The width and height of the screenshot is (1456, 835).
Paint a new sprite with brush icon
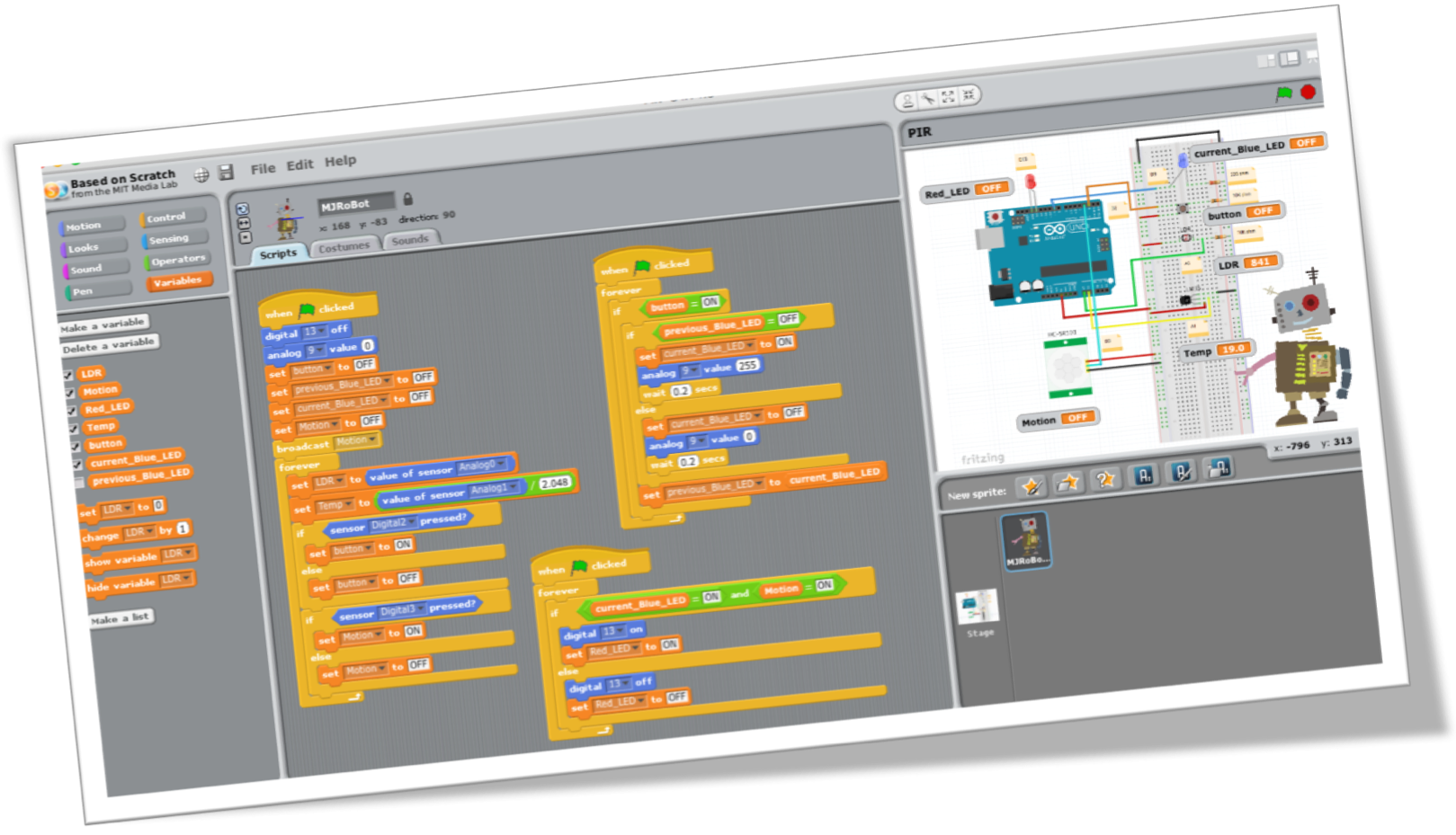(1031, 486)
